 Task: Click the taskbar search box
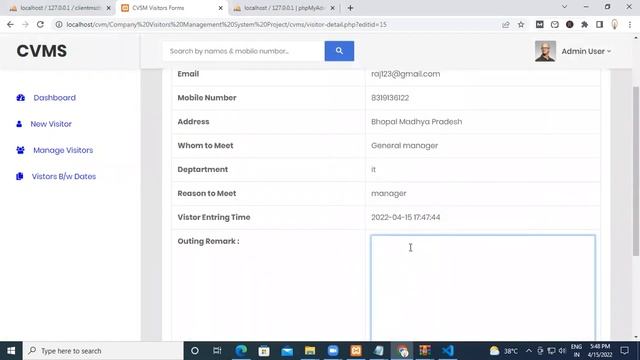coord(103,351)
